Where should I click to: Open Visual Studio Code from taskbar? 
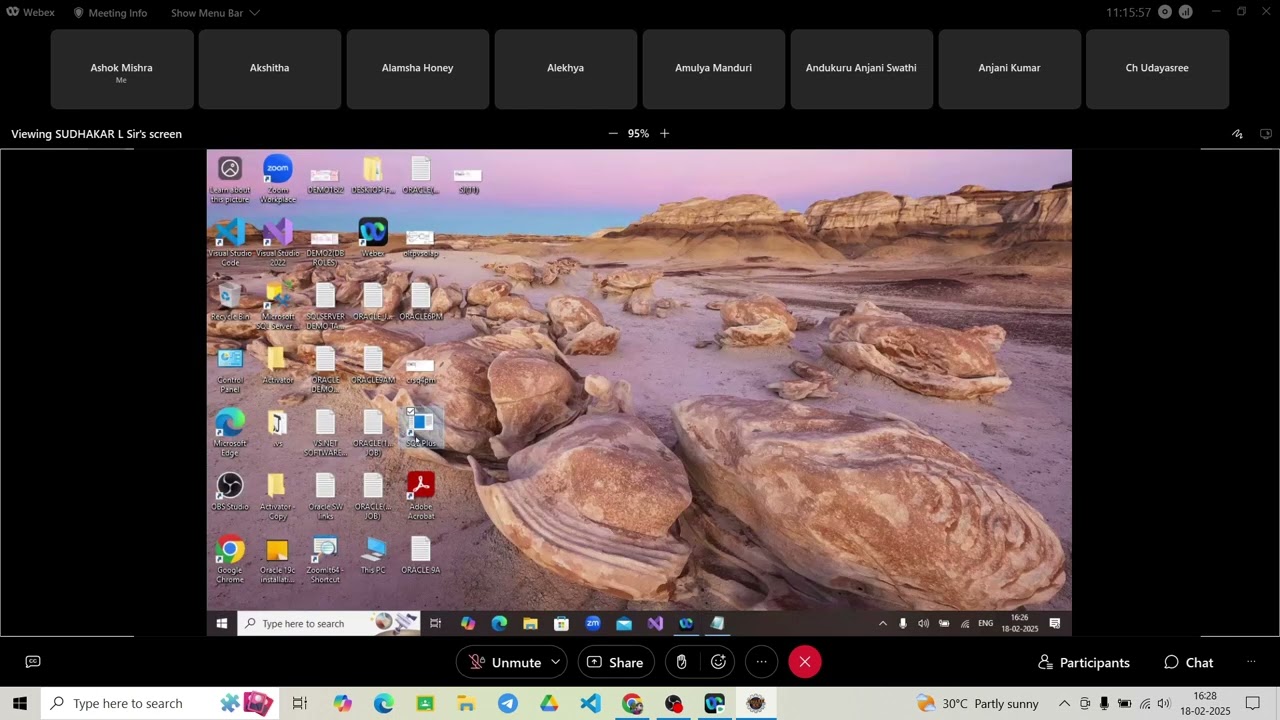pyautogui.click(x=591, y=704)
